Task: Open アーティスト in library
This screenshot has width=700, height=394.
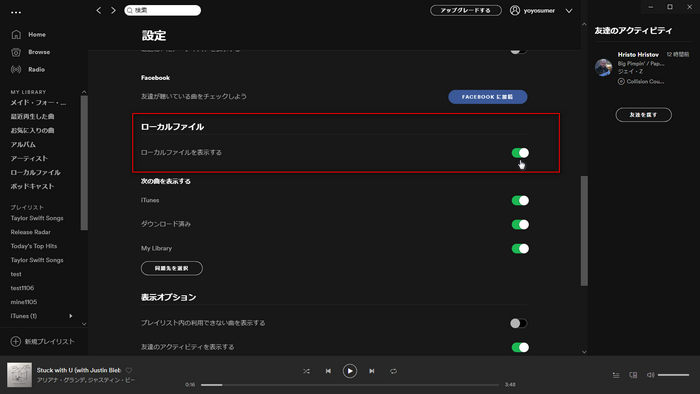Action: [x=29, y=158]
